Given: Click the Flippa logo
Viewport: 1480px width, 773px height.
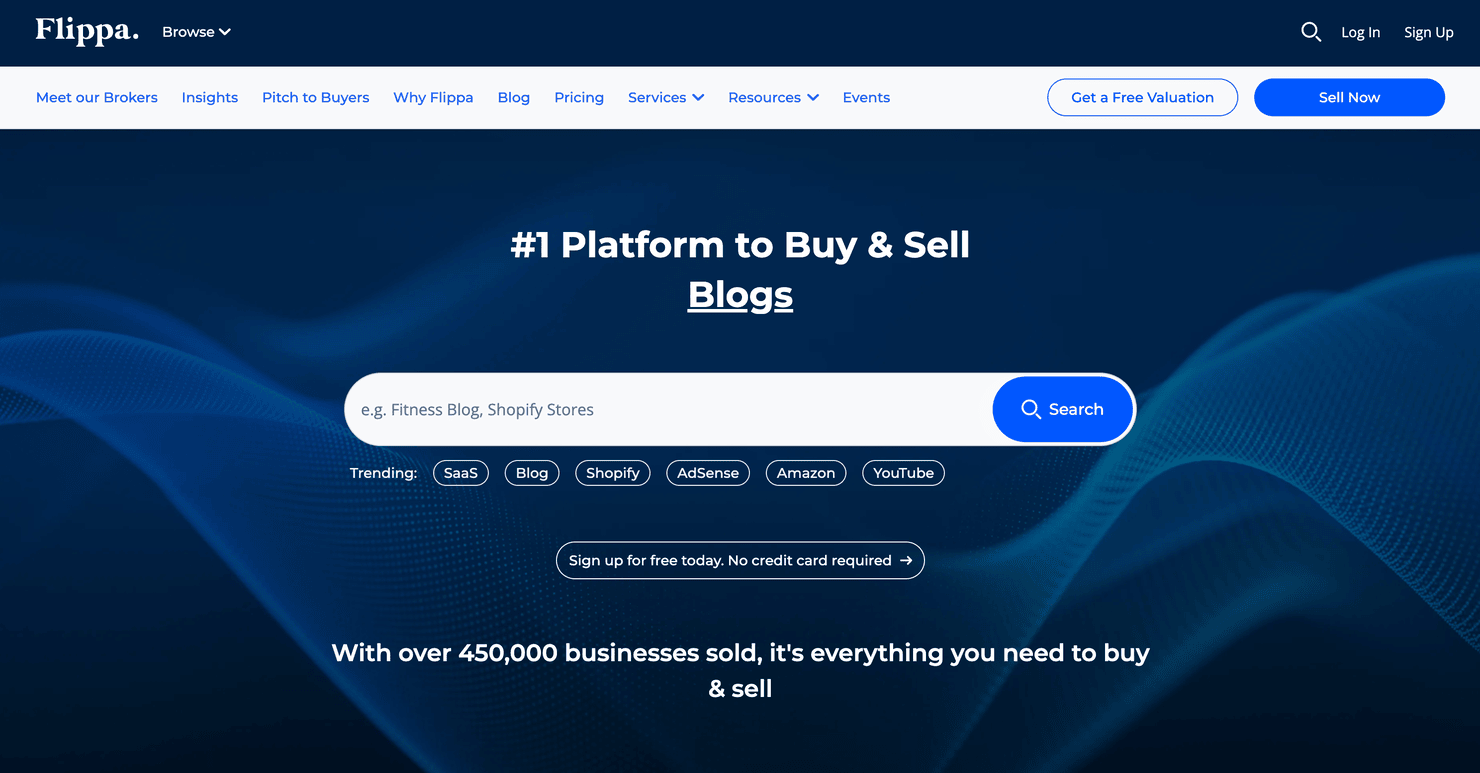Looking at the screenshot, I should [87, 31].
